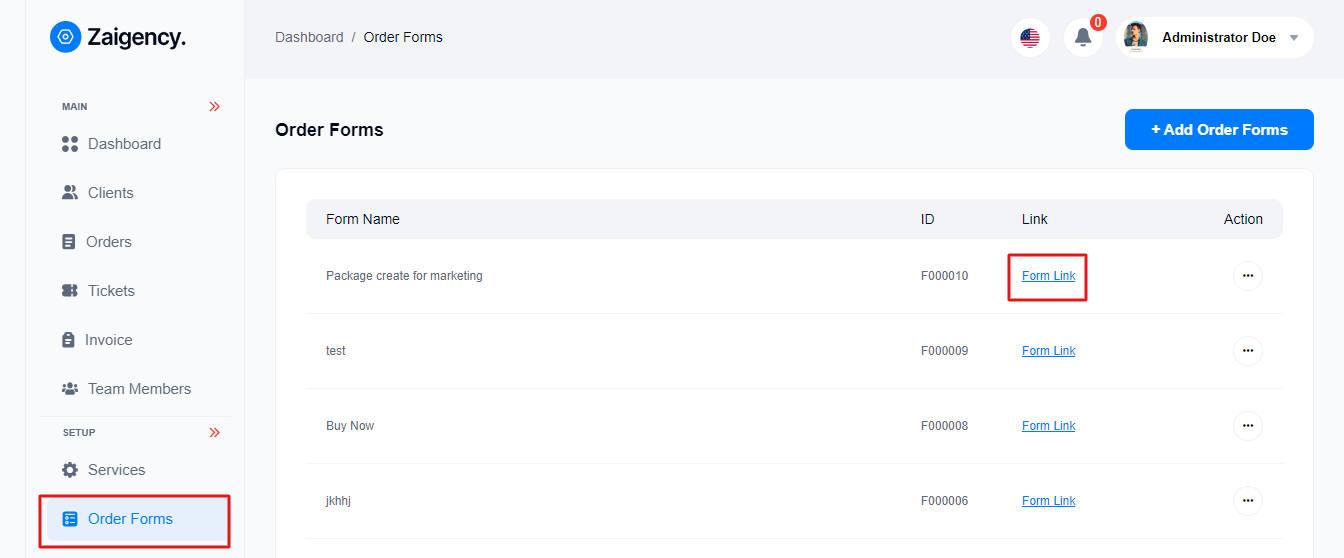Open action menu for Buy Now form
The width and height of the screenshot is (1344, 558).
[1247, 426]
